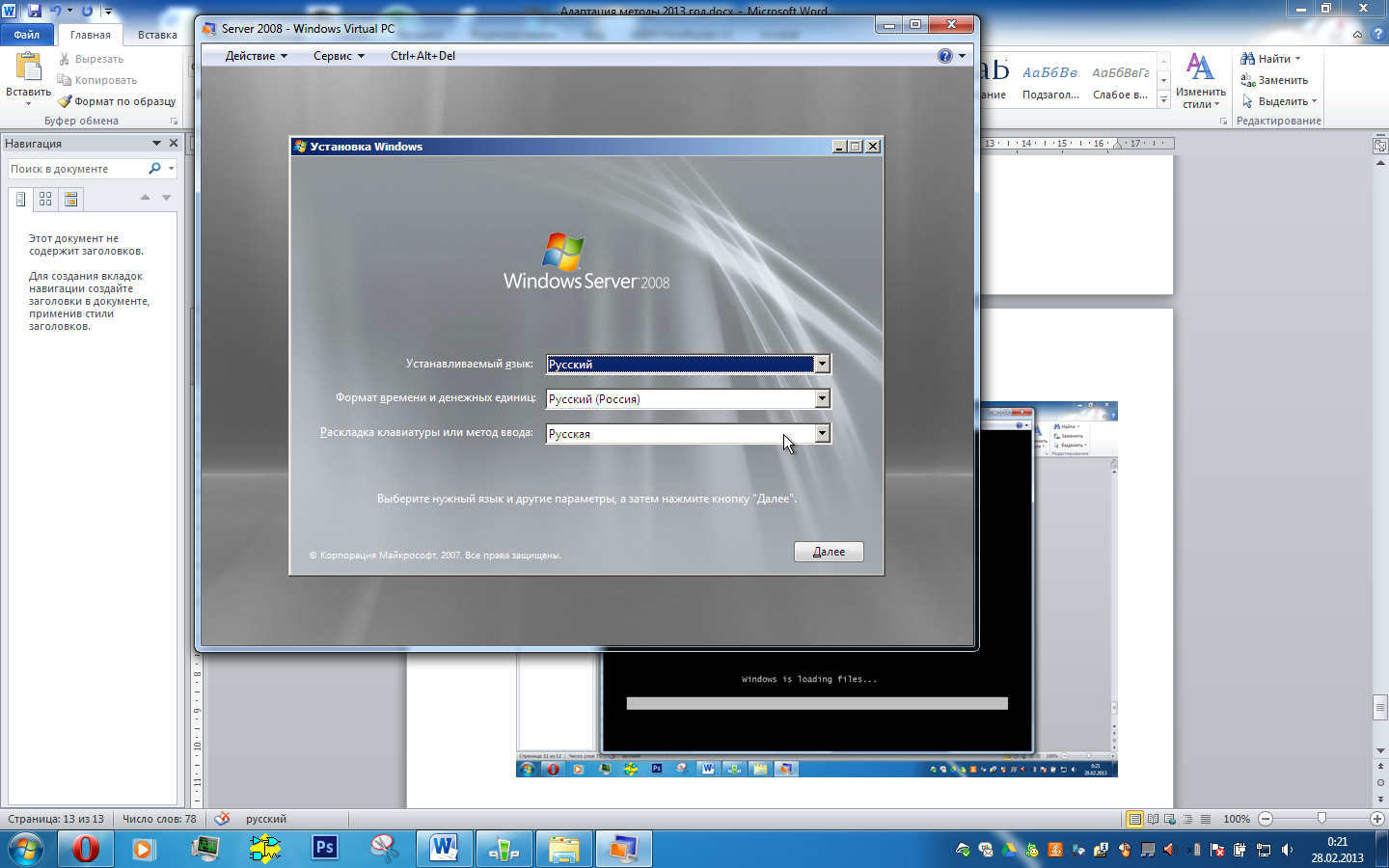This screenshot has width=1389, height=868.
Task: Click the Вставить clipboard paste icon
Action: coord(29,68)
